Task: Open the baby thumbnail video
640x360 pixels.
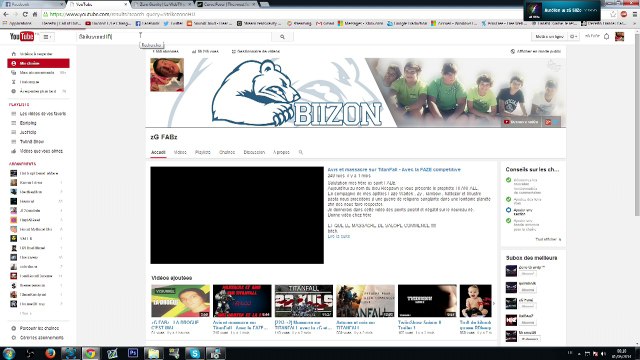Action: pos(476,301)
